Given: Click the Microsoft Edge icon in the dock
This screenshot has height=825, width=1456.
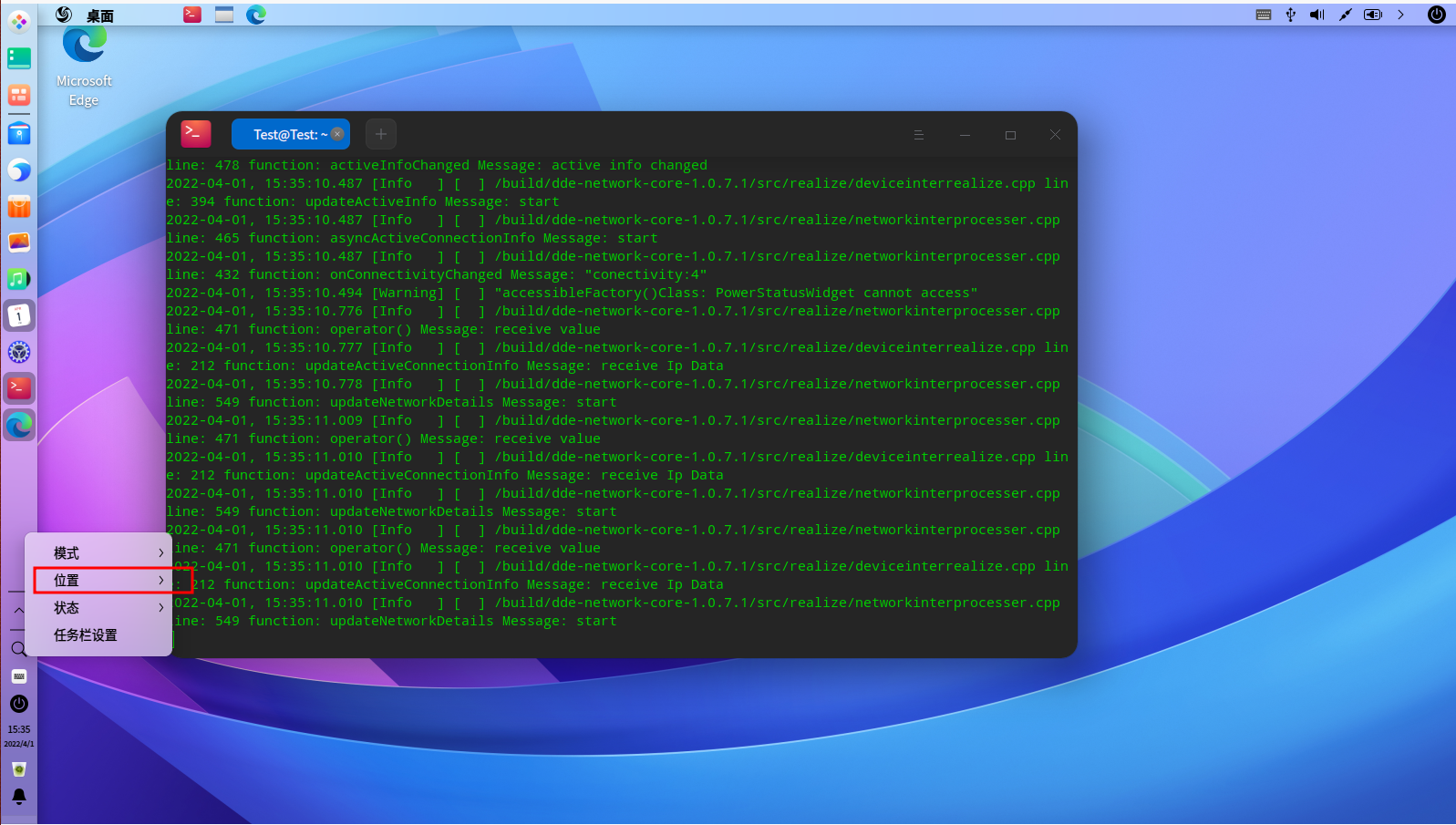Looking at the screenshot, I should point(19,425).
